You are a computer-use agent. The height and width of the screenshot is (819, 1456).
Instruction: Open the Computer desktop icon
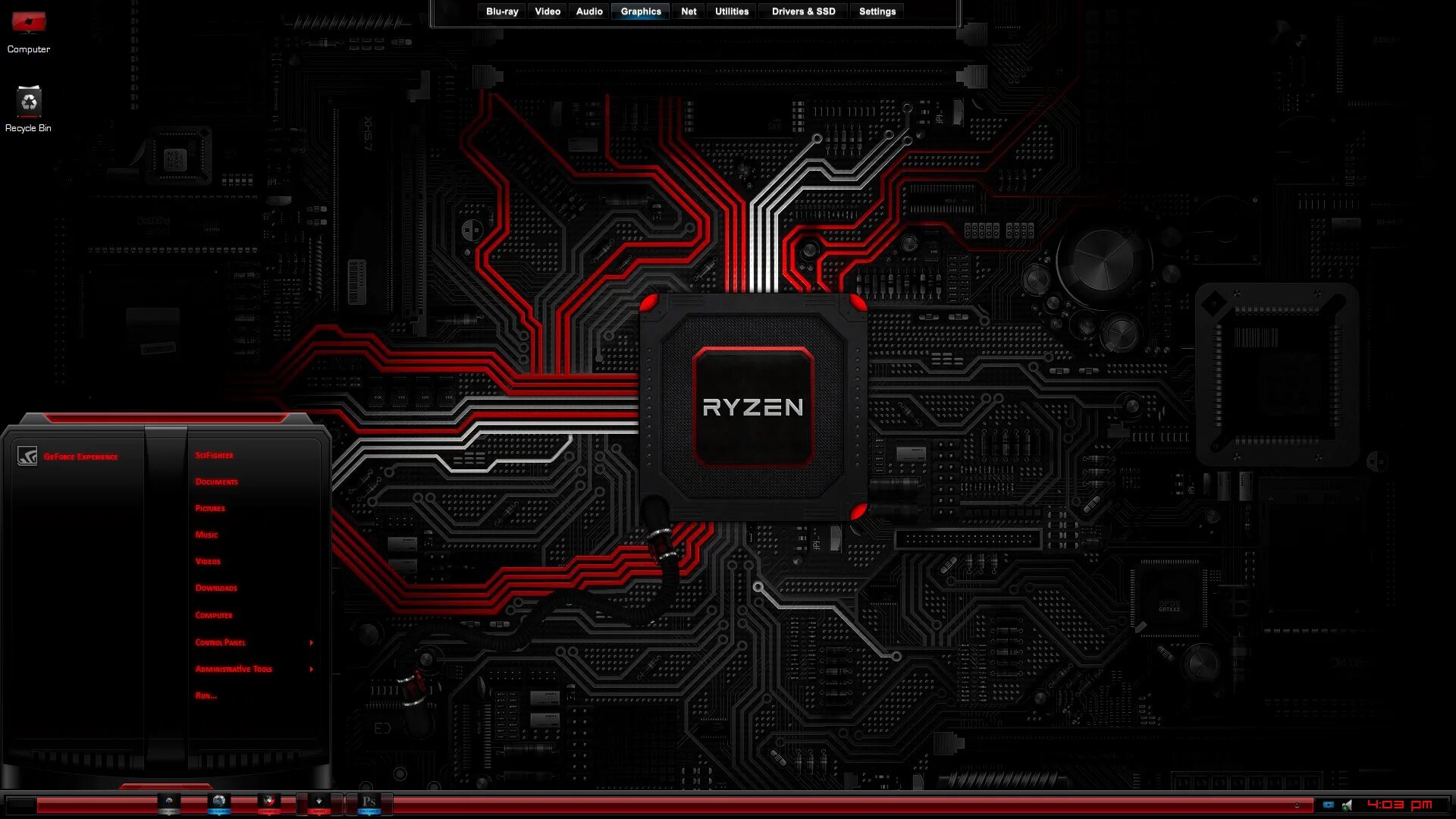click(x=29, y=23)
